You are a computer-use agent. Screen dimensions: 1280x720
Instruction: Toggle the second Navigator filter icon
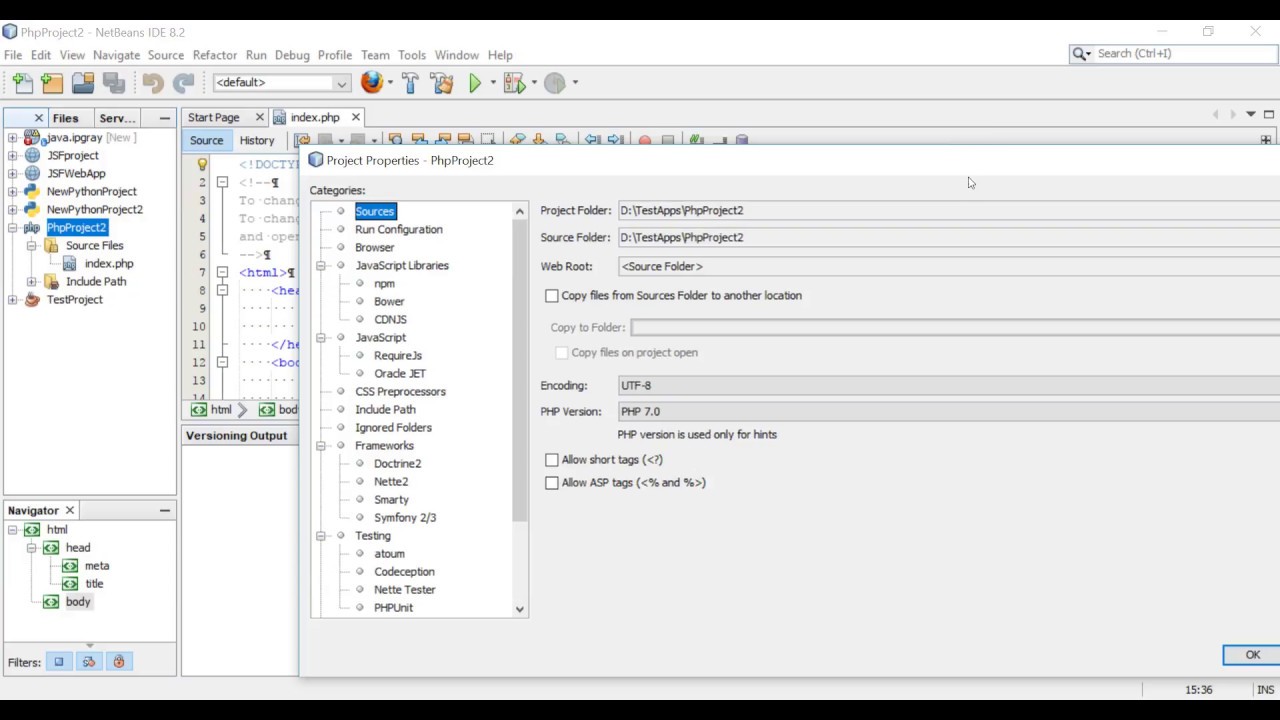(89, 662)
